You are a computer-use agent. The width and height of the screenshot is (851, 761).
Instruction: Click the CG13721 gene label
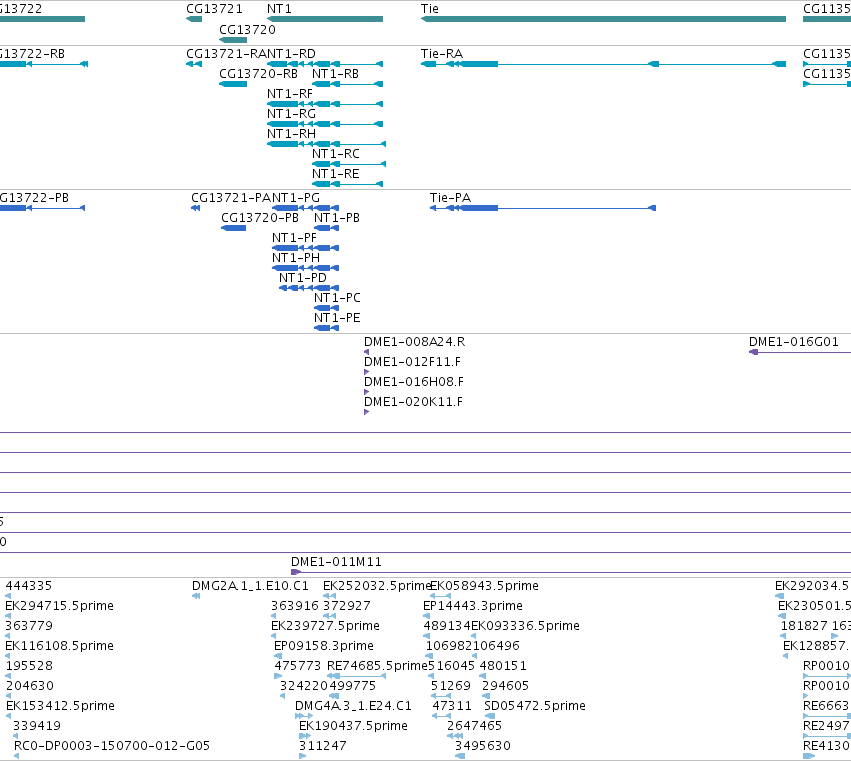coord(214,9)
